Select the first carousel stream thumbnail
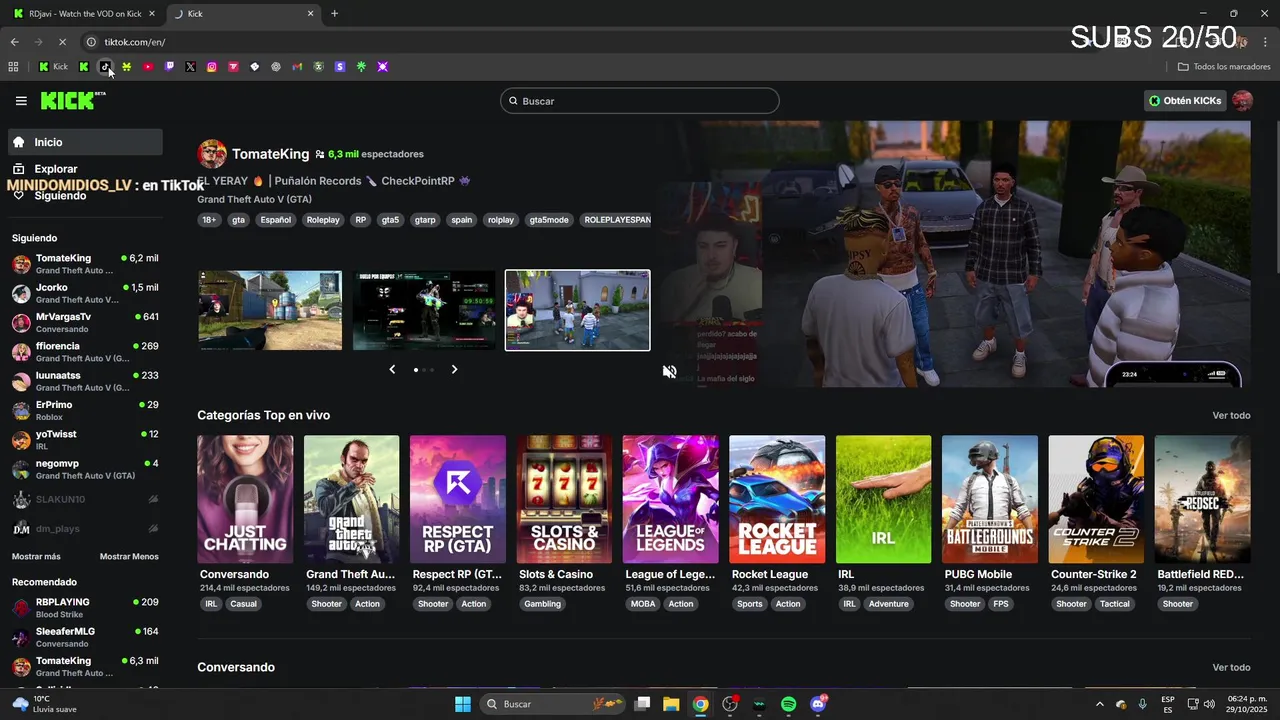 pyautogui.click(x=270, y=310)
